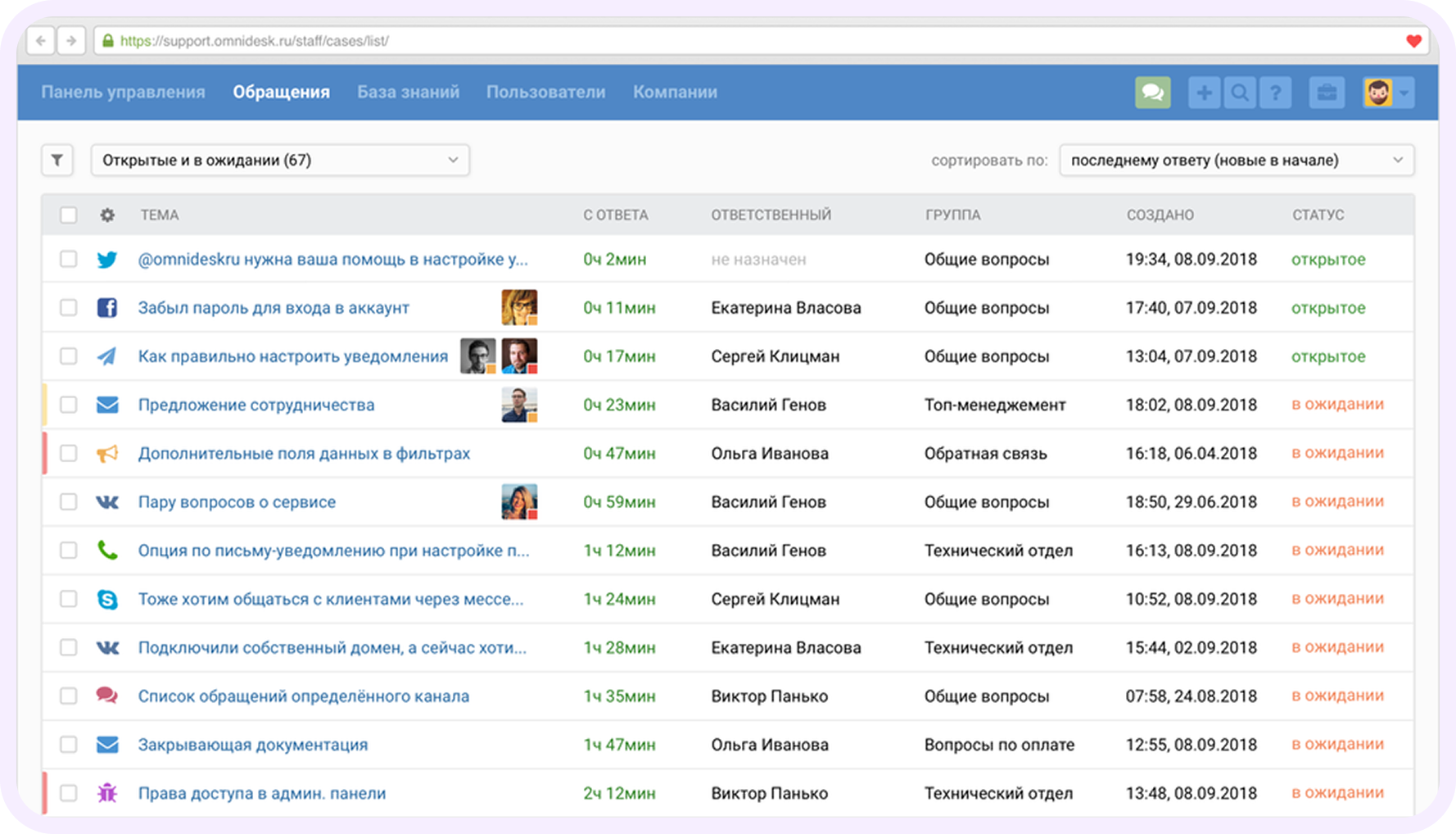This screenshot has width=1456, height=834.
Task: Check the checkbox for 'Закрывающая документация' case
Action: pos(69,744)
